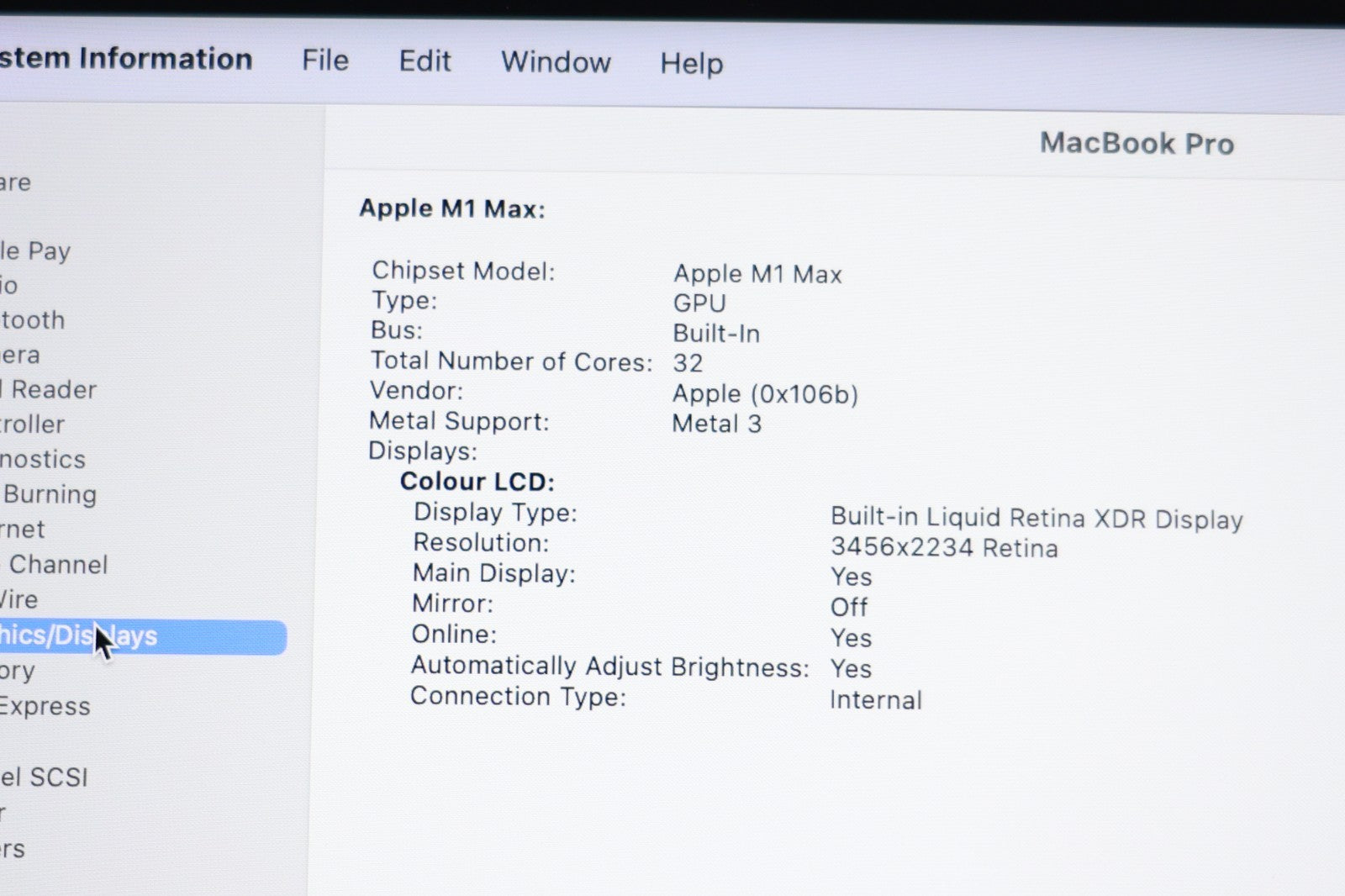Select the sidebar item ending in 'nostics'
The image size is (1345, 896).
[x=43, y=459]
